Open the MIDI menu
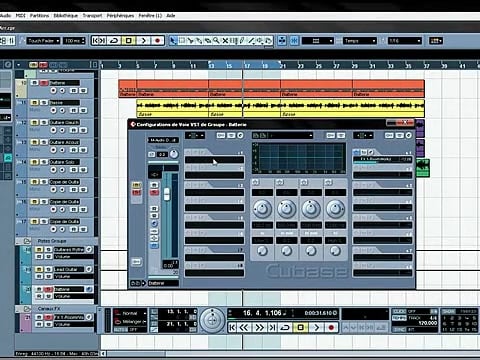 click(20, 16)
